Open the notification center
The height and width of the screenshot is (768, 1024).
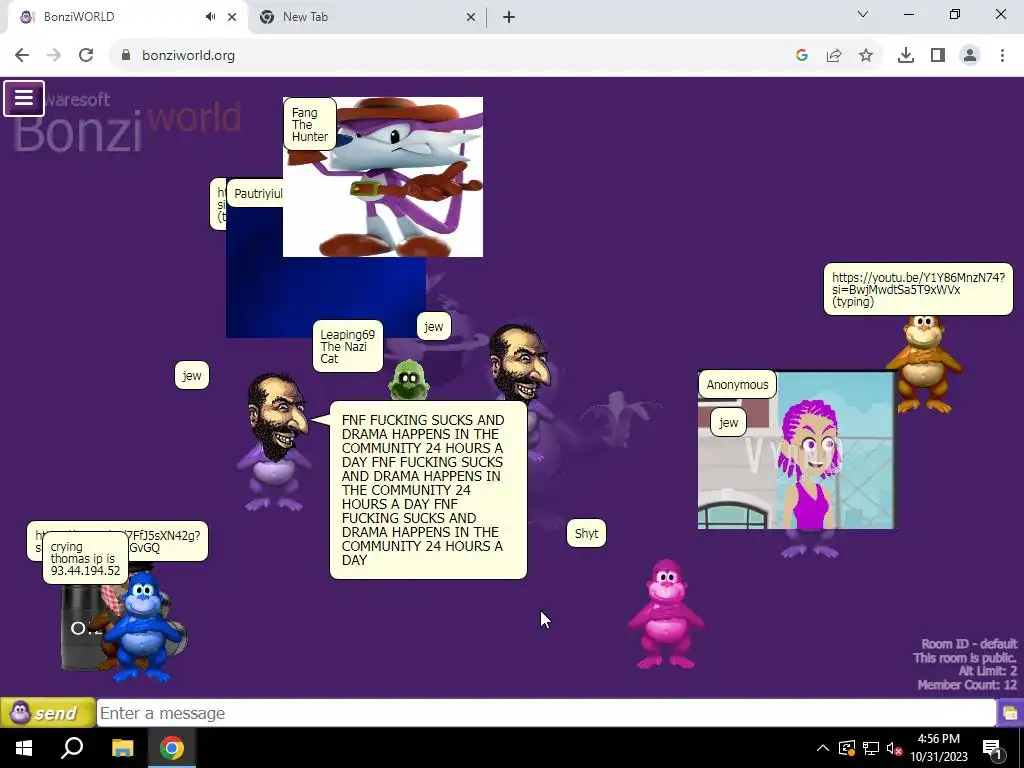click(x=992, y=748)
